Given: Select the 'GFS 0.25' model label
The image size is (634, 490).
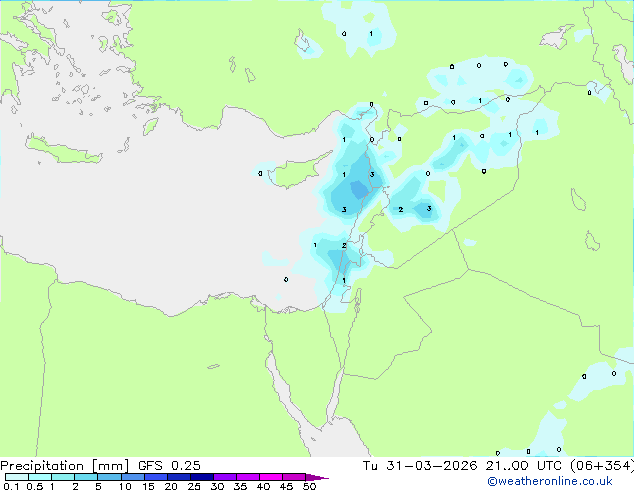Looking at the screenshot, I should [x=169, y=466].
